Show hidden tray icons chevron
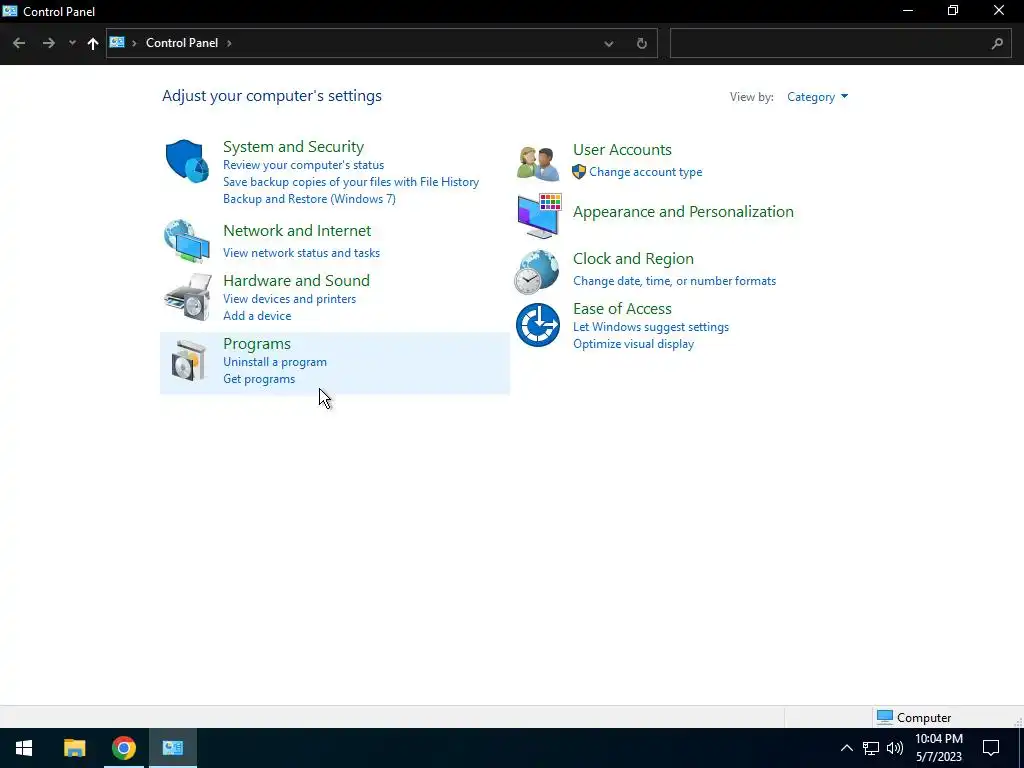 [x=846, y=748]
